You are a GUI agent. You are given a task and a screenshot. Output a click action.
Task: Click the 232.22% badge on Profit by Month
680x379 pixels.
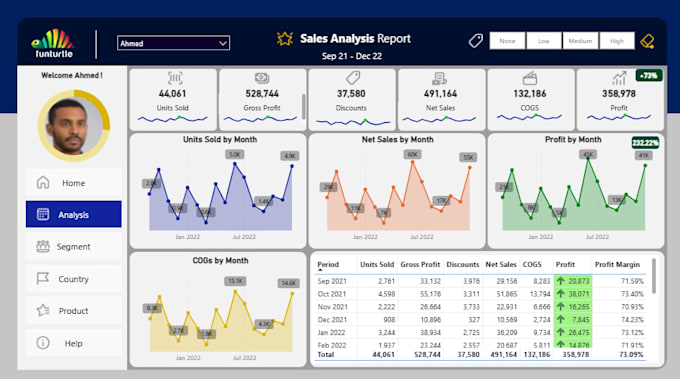645,143
